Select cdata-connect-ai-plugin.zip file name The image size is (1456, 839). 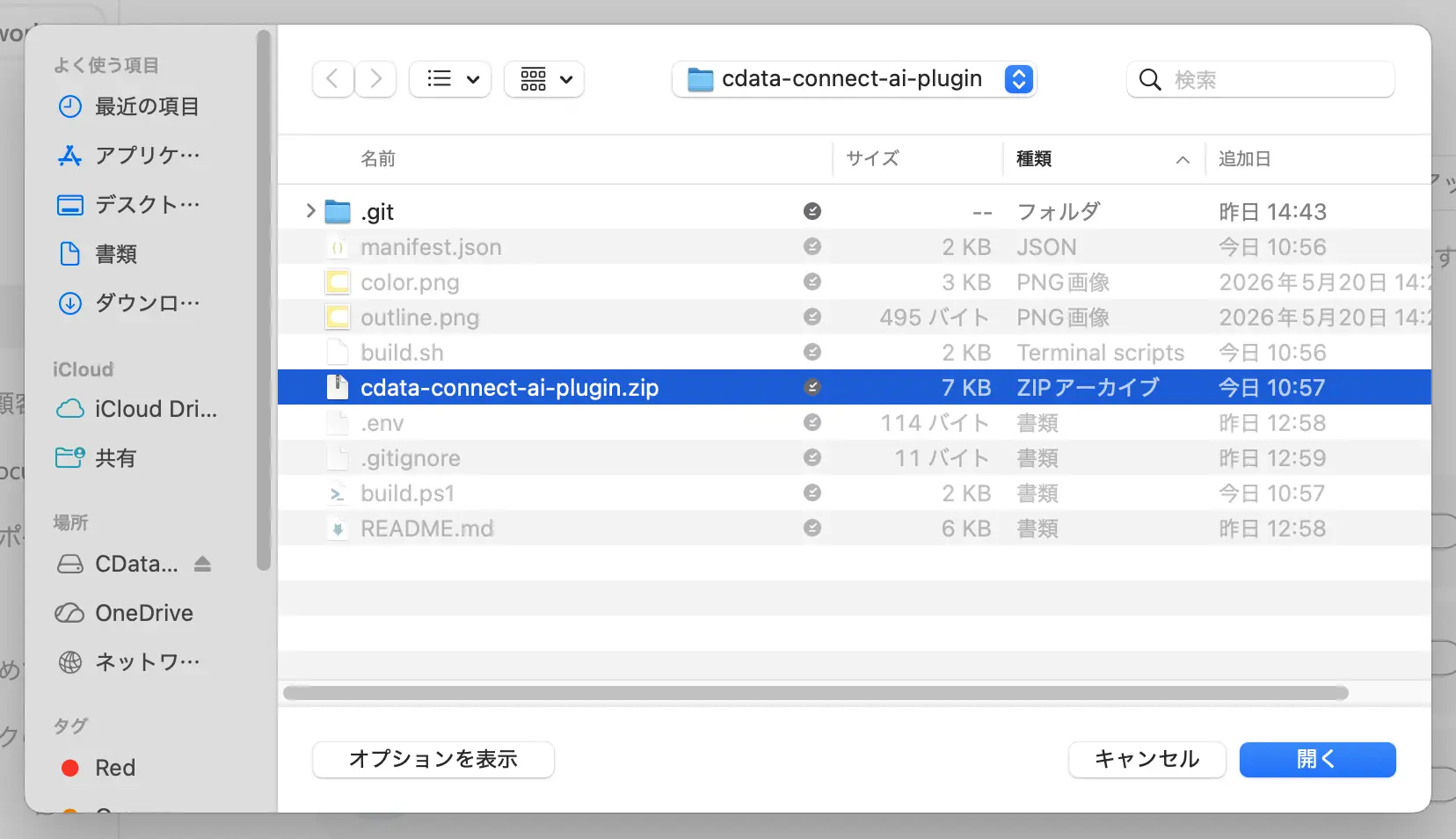[x=509, y=388]
